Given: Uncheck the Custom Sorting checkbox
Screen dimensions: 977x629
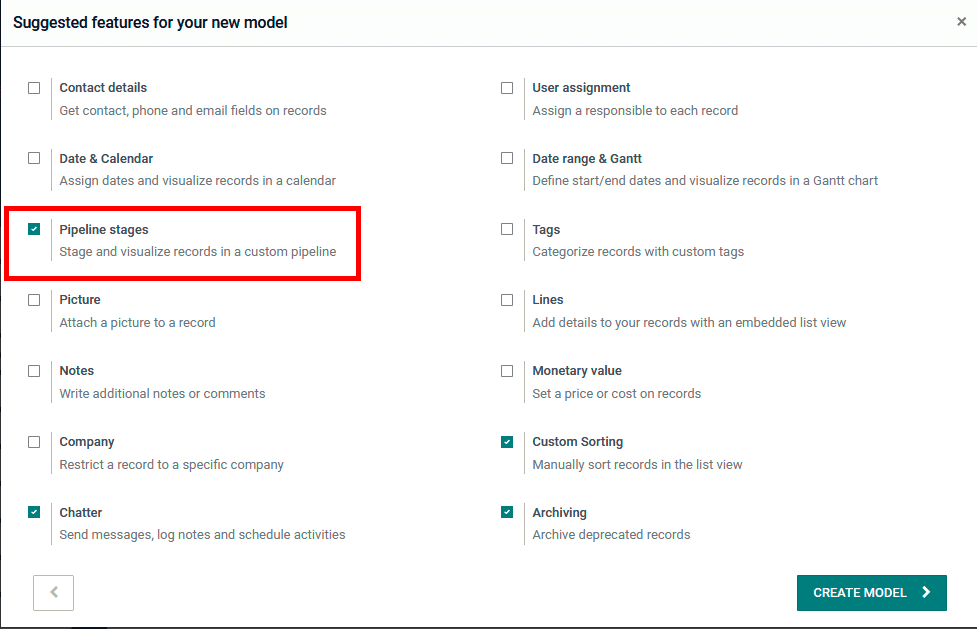Looking at the screenshot, I should pyautogui.click(x=507, y=442).
